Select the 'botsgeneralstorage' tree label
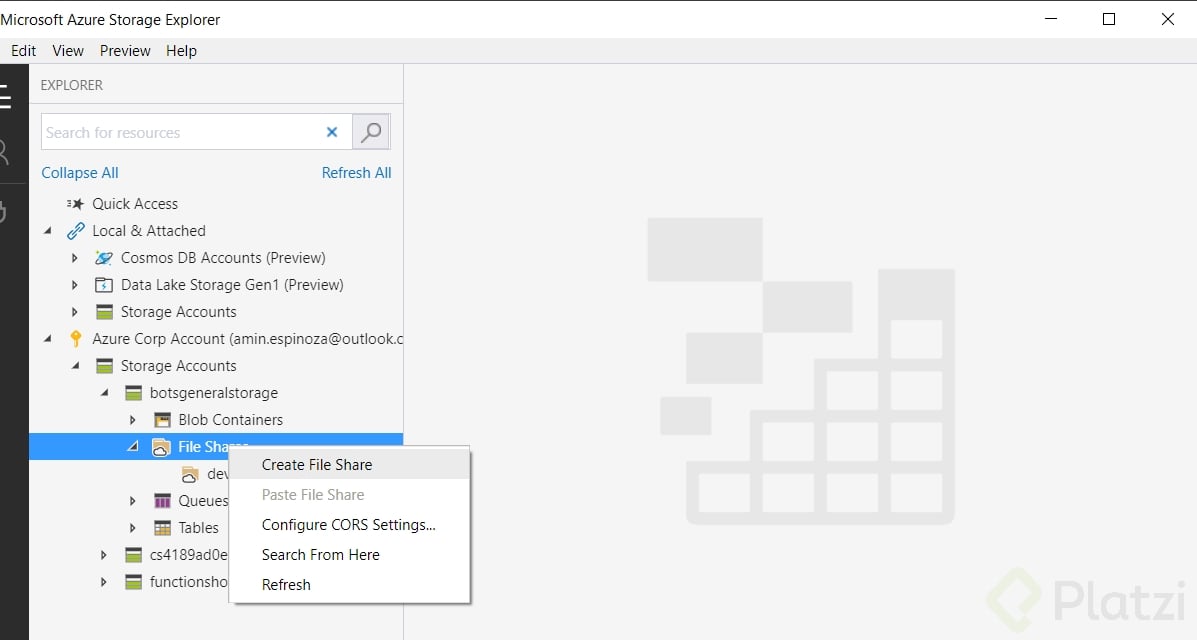Viewport: 1197px width, 640px height. click(x=214, y=393)
